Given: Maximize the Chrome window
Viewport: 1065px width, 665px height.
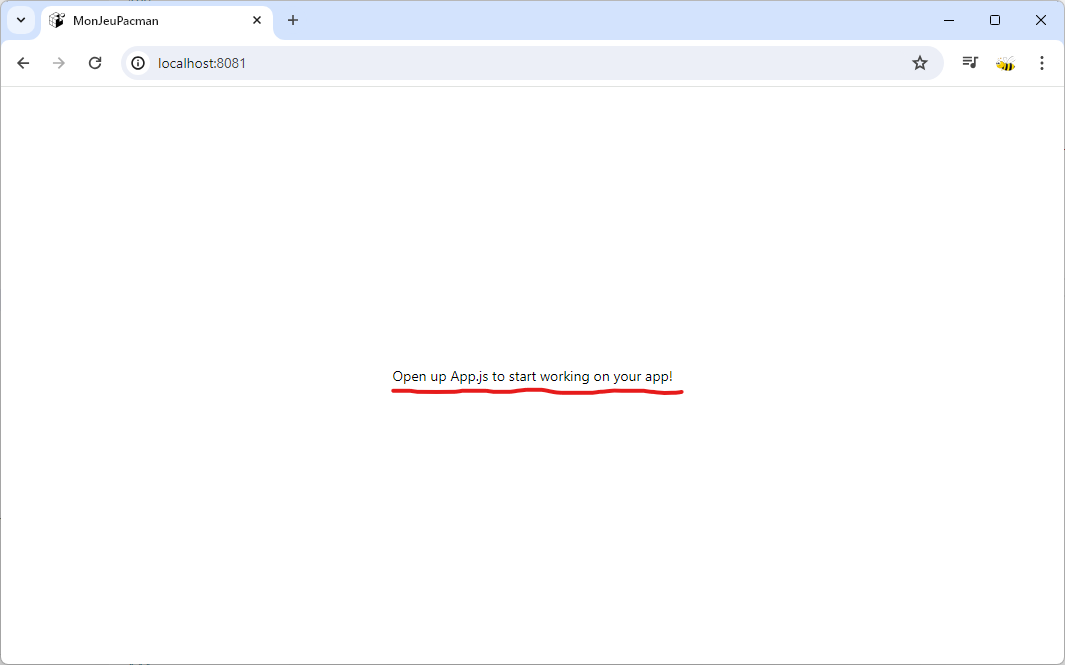Looking at the screenshot, I should point(995,20).
